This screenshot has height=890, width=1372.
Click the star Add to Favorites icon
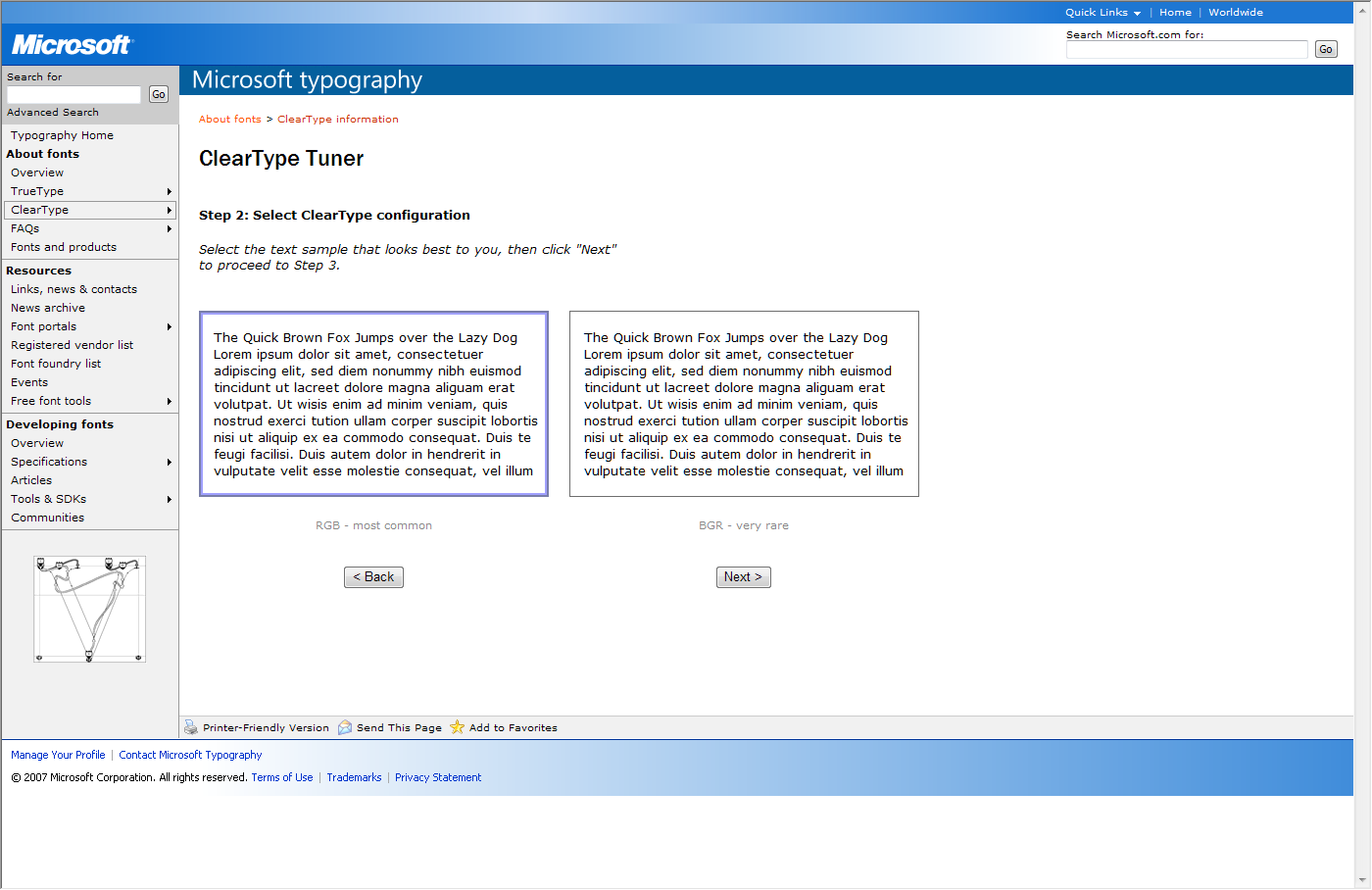point(457,727)
